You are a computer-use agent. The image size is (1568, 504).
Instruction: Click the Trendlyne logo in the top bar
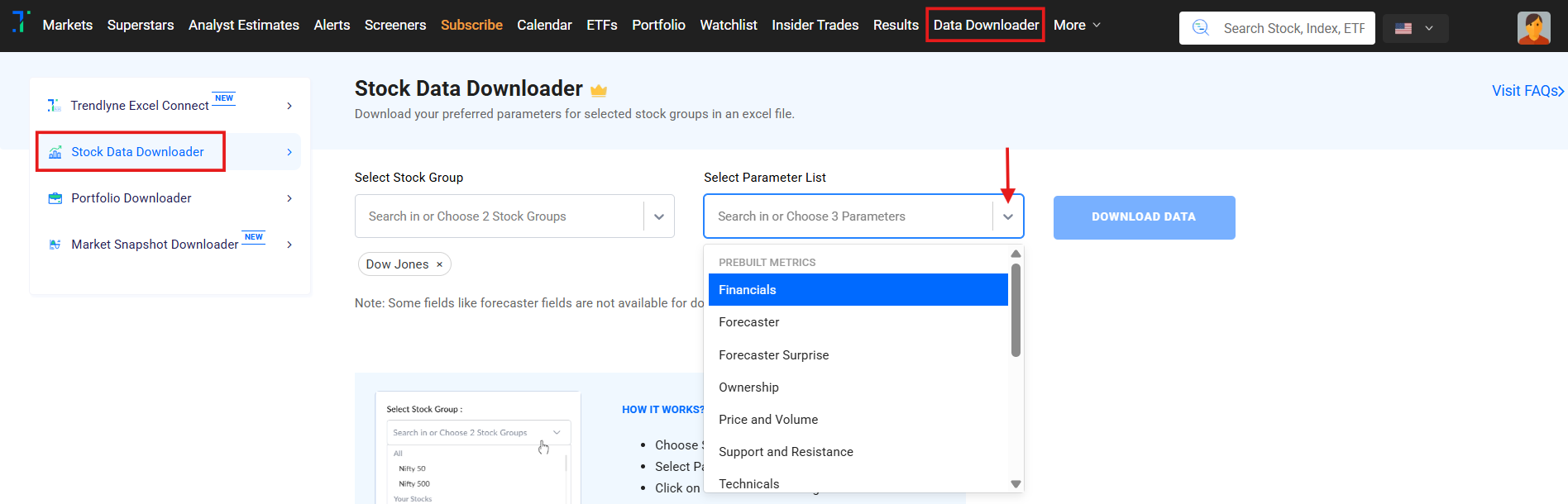(x=22, y=21)
